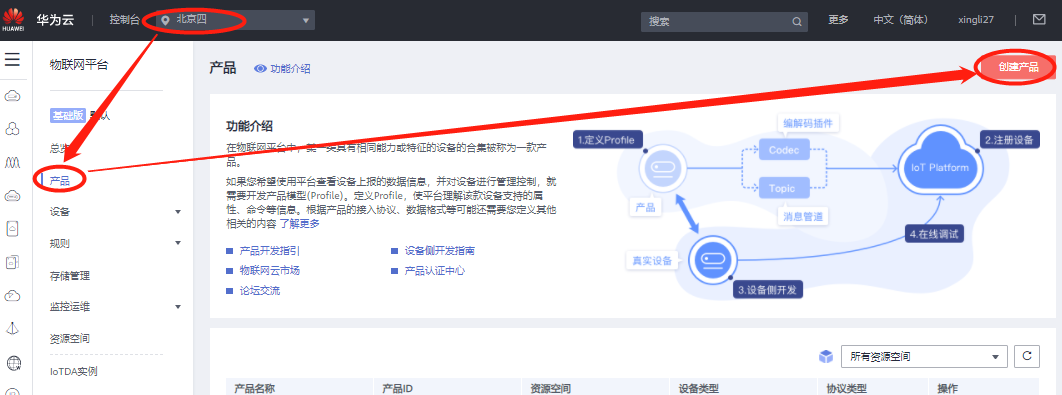1062x395 pixels.
Task: Open 论坛交流 link
Action: click(x=260, y=291)
